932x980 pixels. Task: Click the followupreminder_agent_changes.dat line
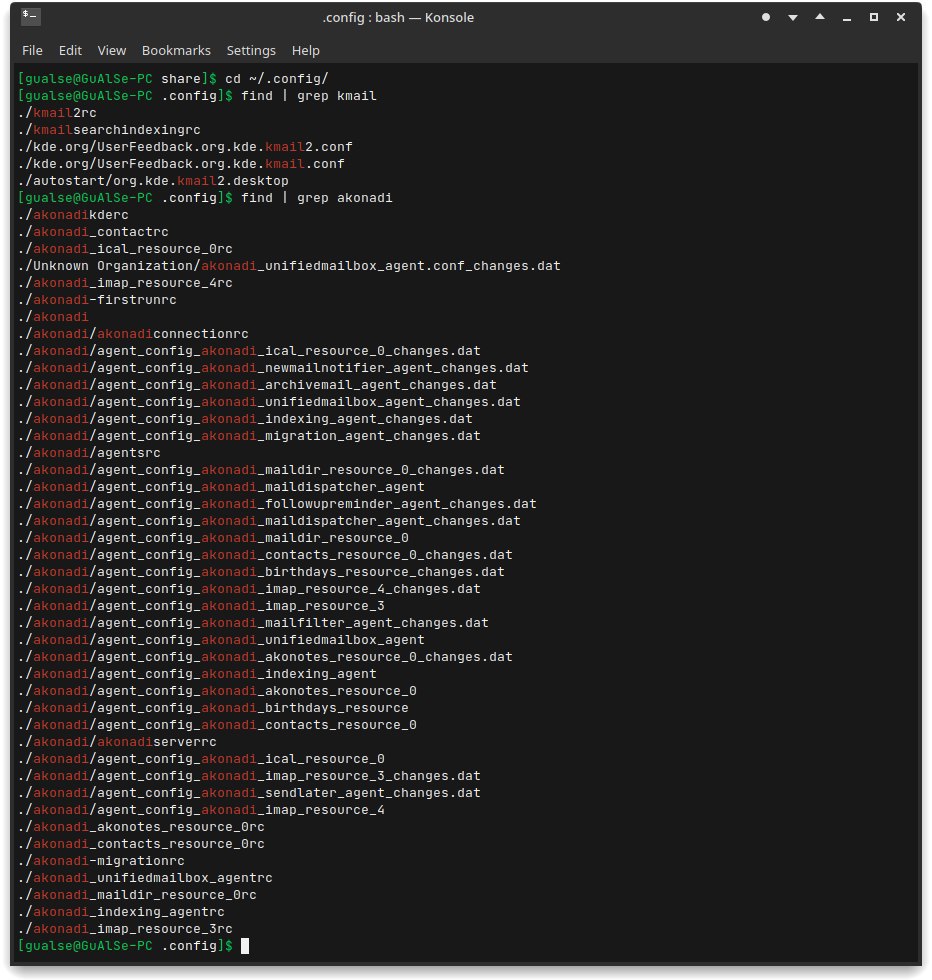tap(278, 504)
